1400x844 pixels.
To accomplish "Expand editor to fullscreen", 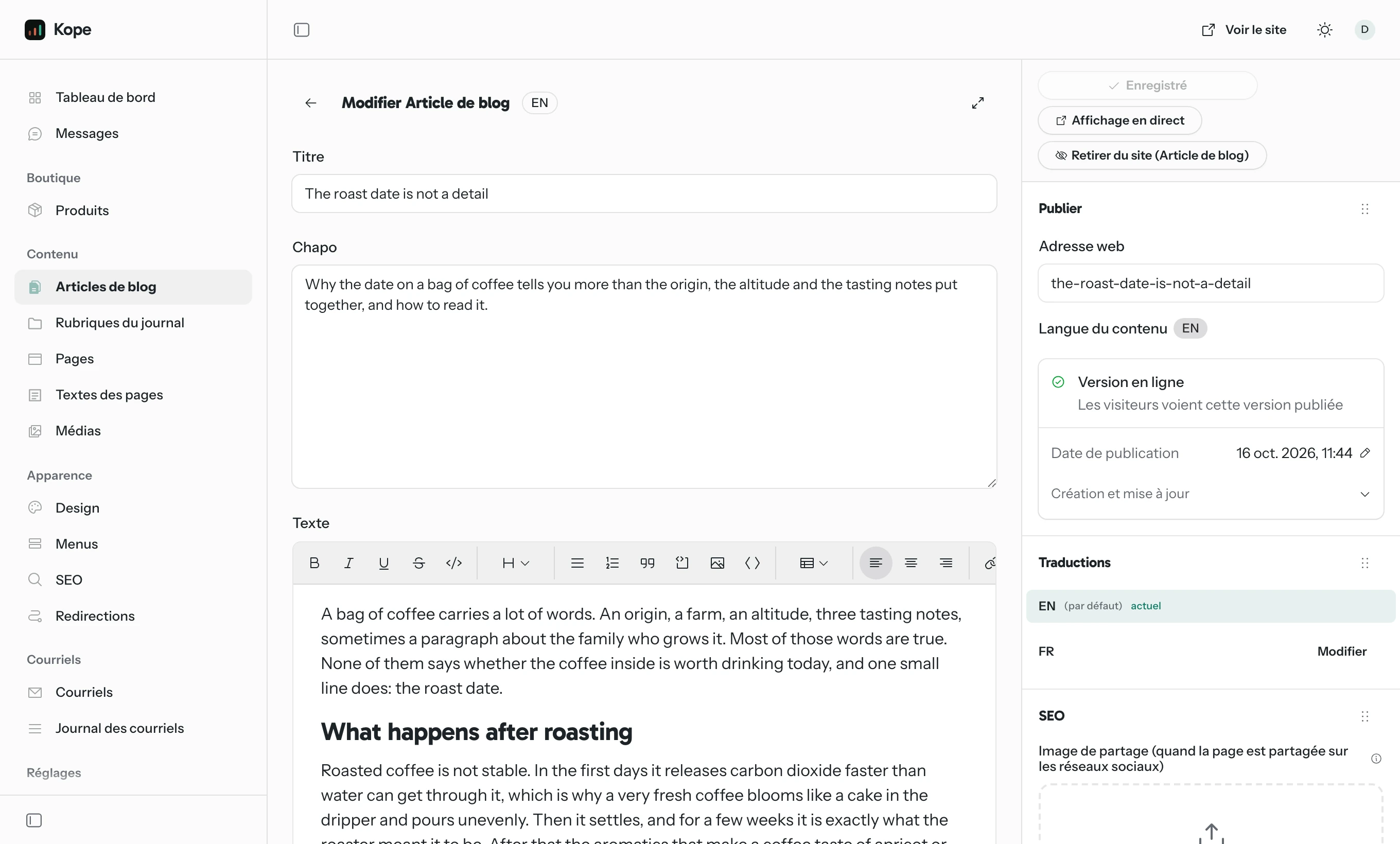I will (x=978, y=103).
